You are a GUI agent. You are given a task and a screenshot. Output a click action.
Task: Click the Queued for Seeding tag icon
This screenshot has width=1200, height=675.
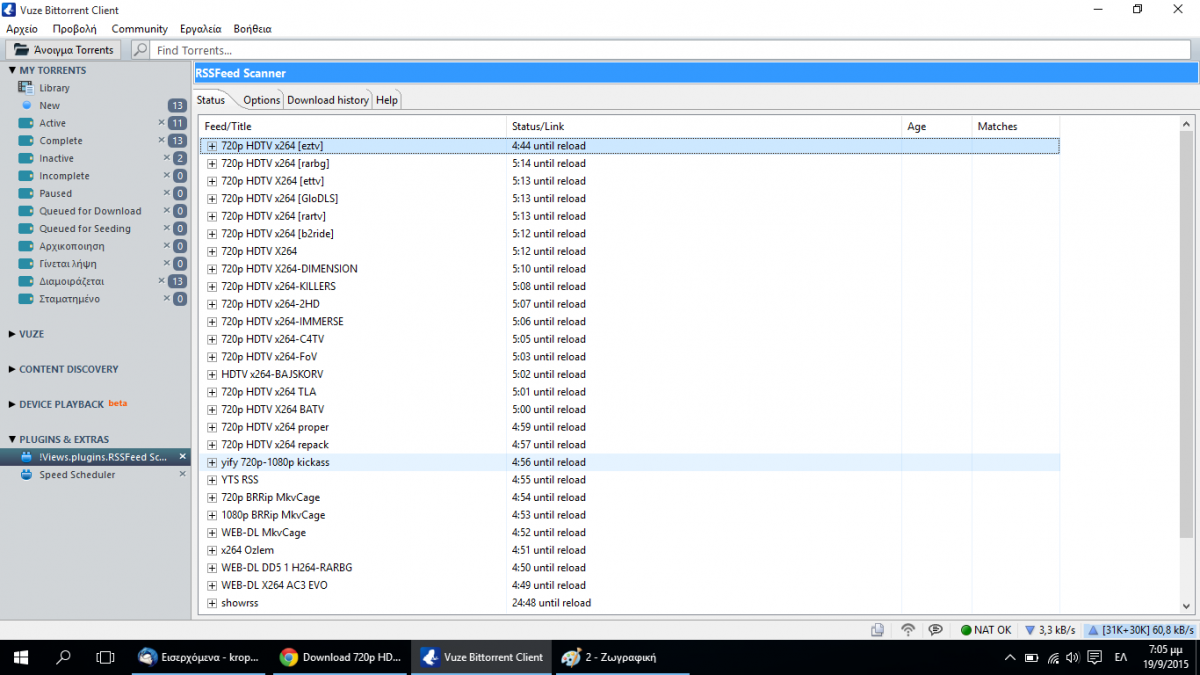pyautogui.click(x=26, y=228)
